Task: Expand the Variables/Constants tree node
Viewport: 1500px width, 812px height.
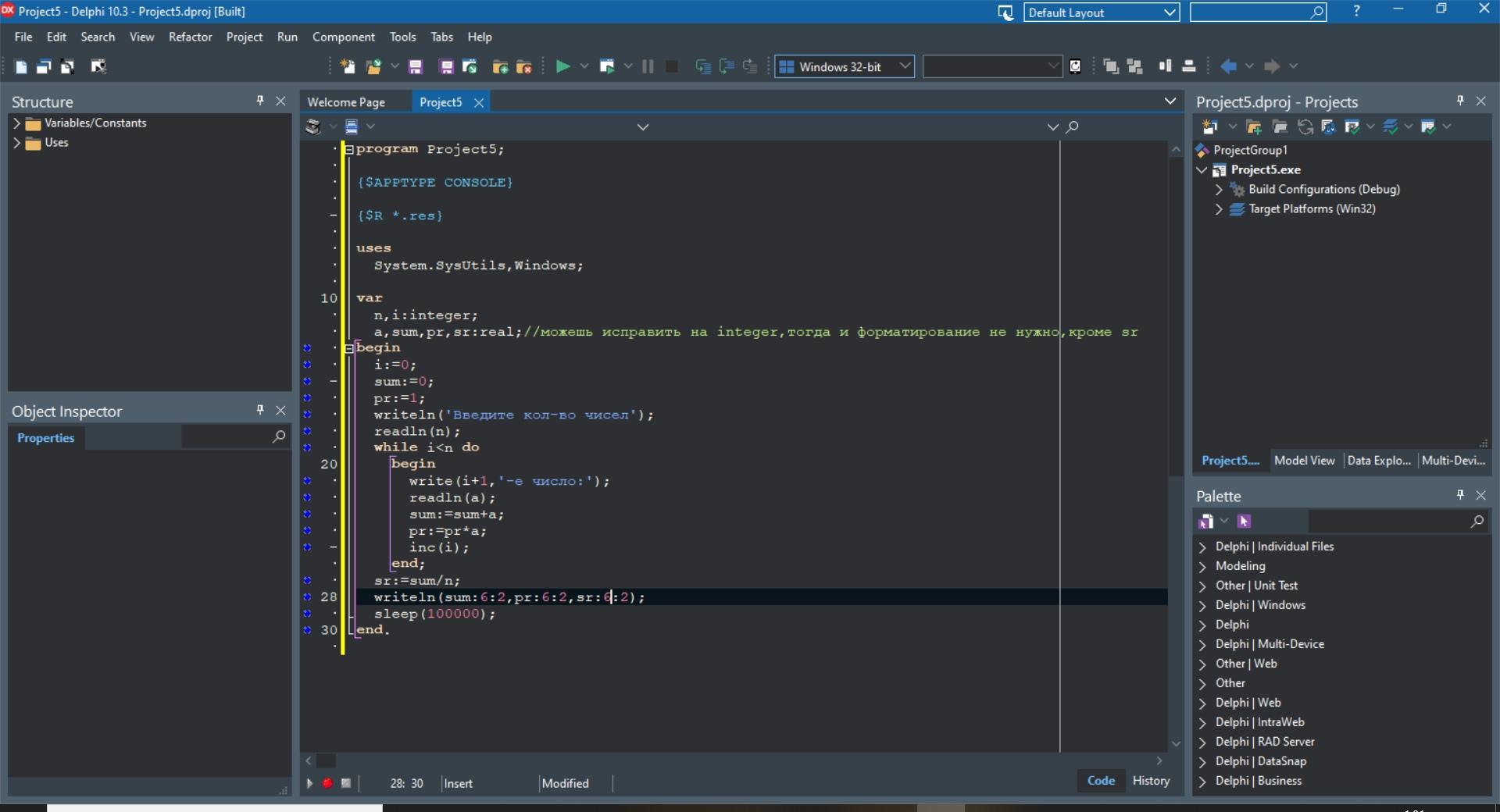Action: point(16,123)
